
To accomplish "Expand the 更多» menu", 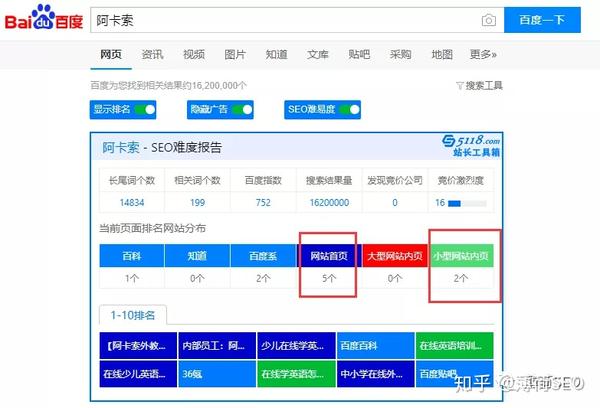I will pyautogui.click(x=483, y=54).
